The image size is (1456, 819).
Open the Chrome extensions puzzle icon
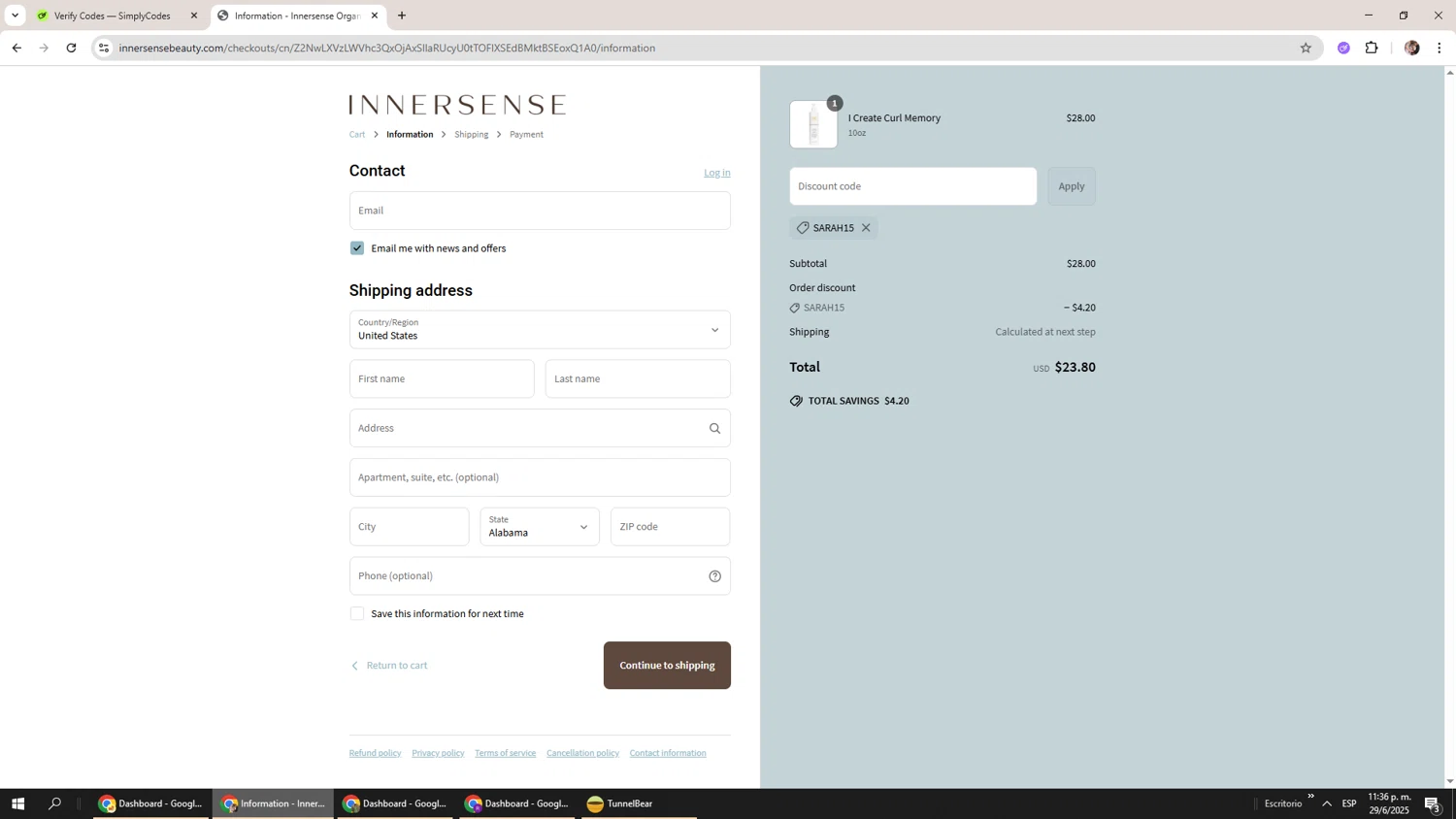[x=1372, y=48]
